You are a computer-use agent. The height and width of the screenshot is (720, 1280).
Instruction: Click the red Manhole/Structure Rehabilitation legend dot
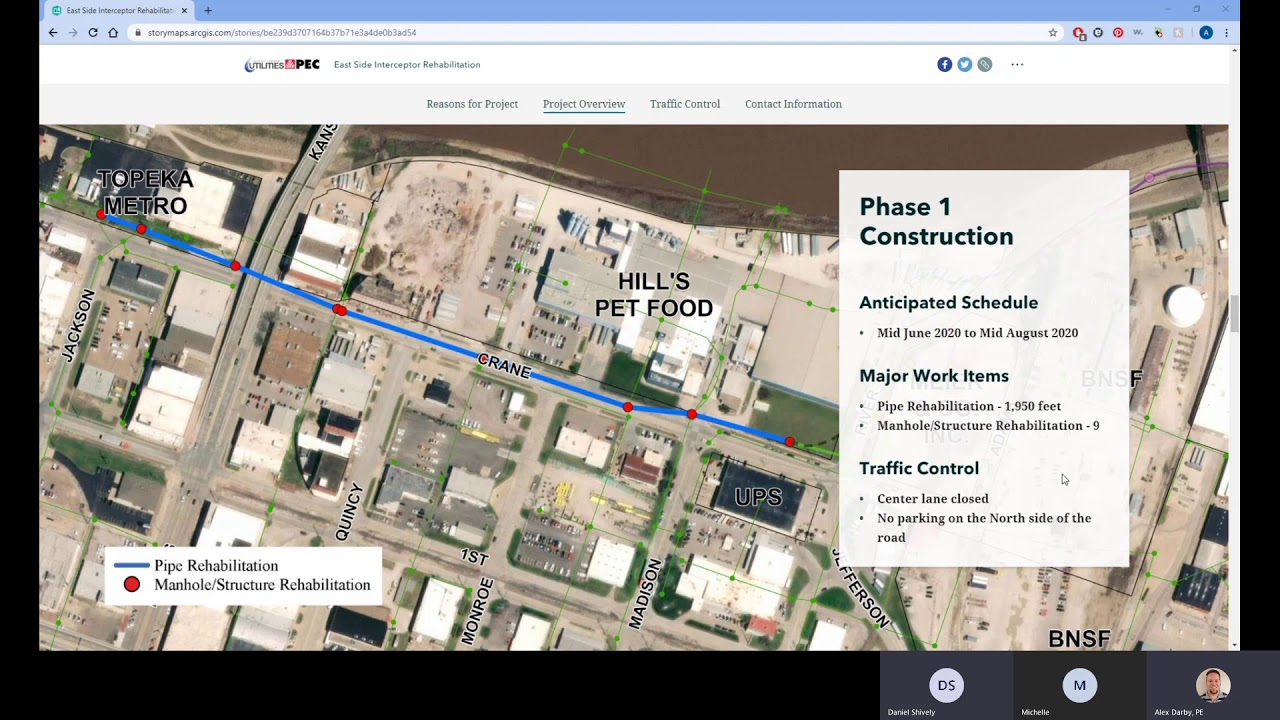[131, 585]
